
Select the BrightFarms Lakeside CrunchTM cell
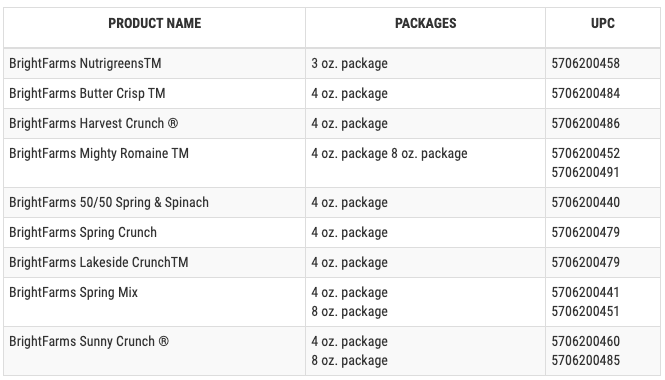pos(154,263)
